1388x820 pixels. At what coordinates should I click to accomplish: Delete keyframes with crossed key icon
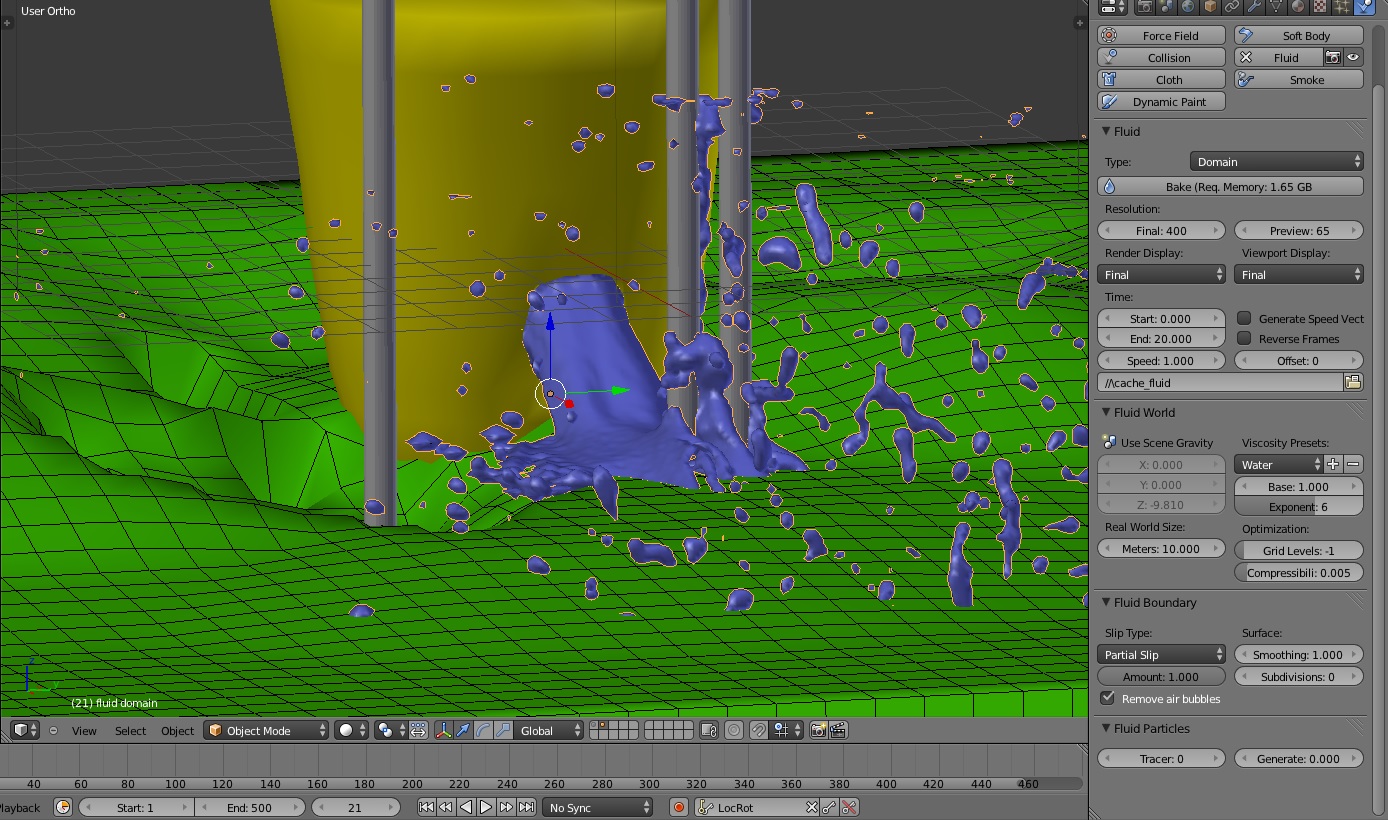click(x=849, y=807)
